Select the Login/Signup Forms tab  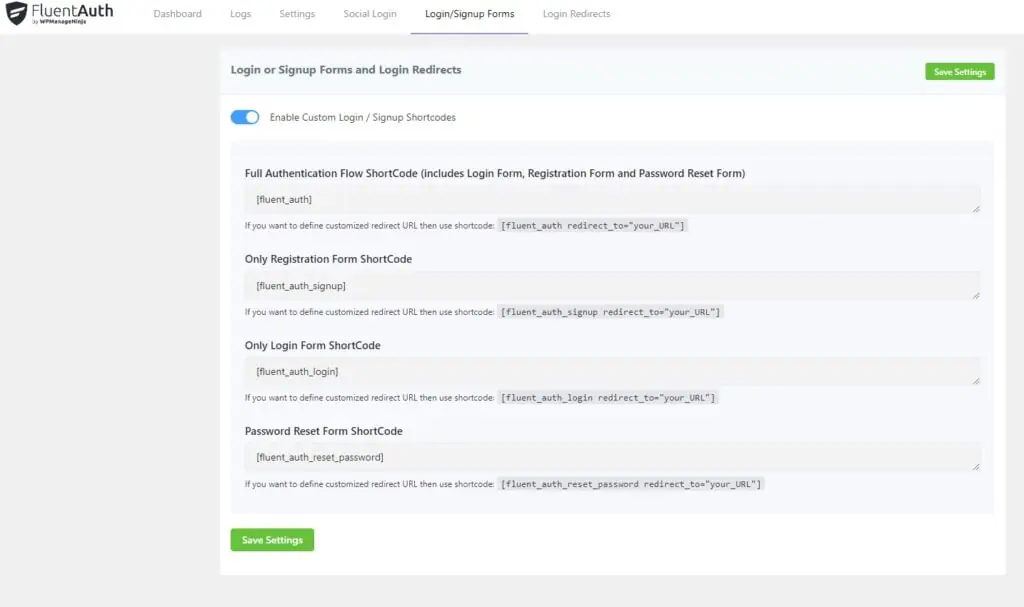pyautogui.click(x=468, y=14)
